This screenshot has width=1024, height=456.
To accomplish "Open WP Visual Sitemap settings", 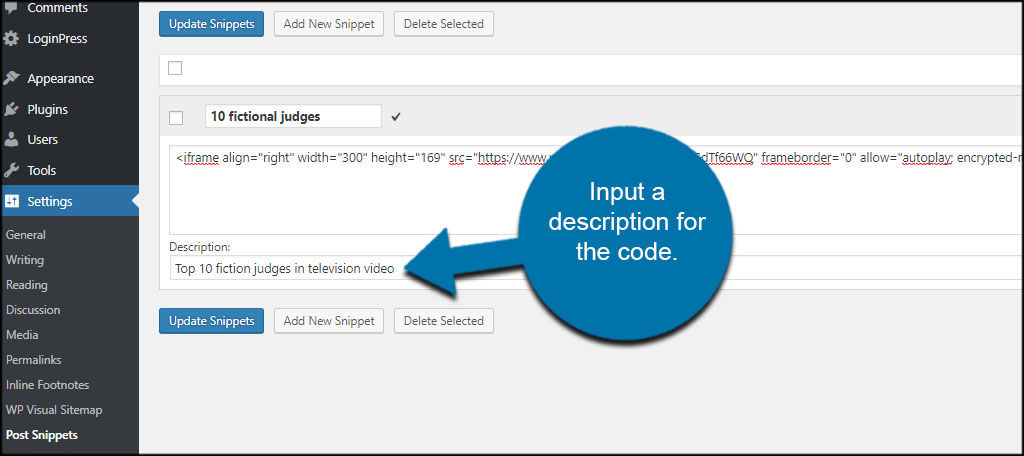I will coord(54,410).
